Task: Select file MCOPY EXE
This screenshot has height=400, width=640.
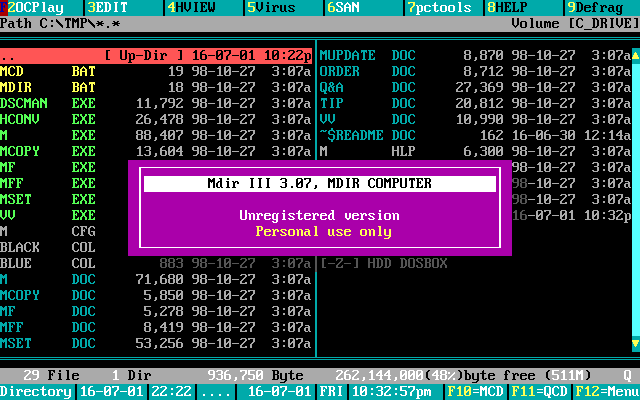Action: (x=156, y=151)
